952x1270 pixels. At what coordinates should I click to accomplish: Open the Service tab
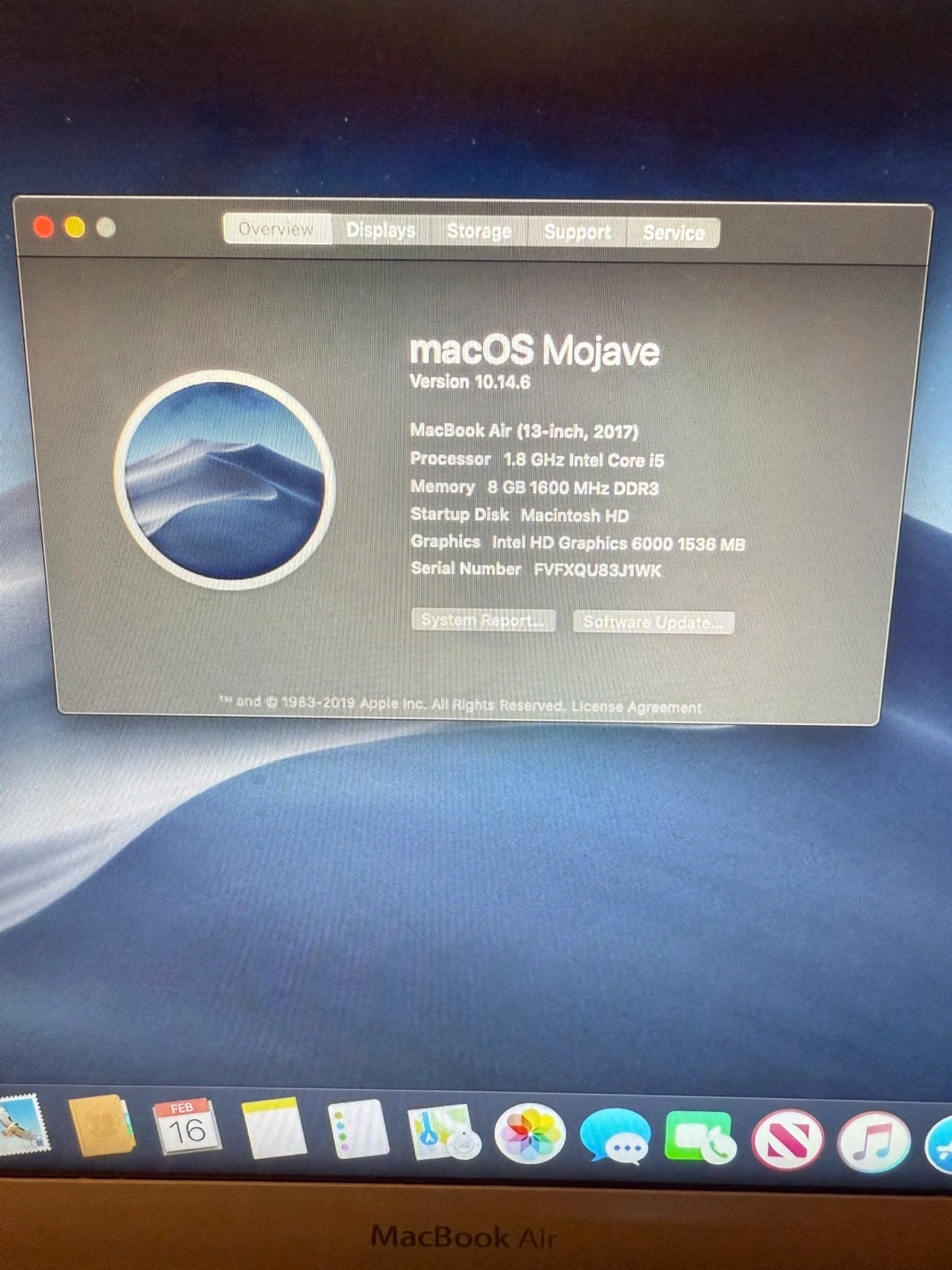673,233
